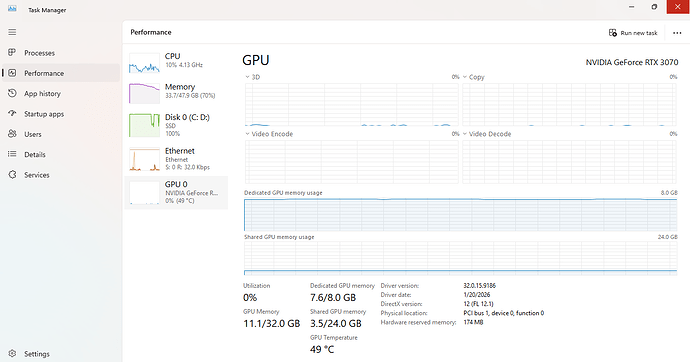Screen dimensions: 690x362
Task: Click the Disk 0 (C: D:) label
Action: click(187, 117)
